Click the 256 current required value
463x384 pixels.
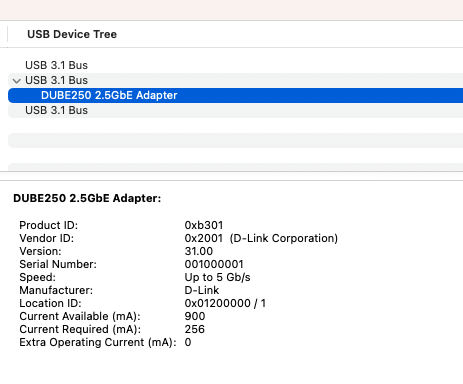pyautogui.click(x=195, y=329)
